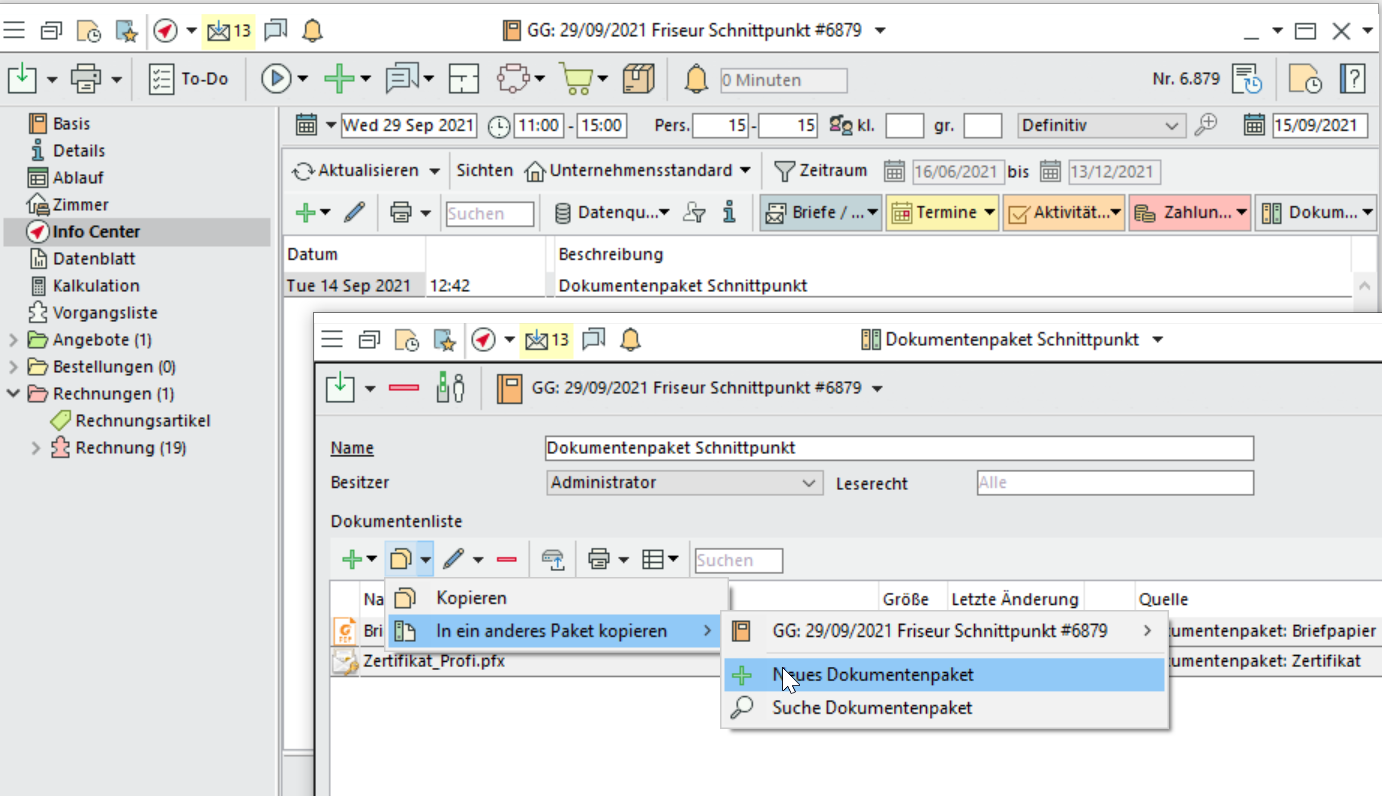The image size is (1382, 796).
Task: Click the red minus icon in Dokumentenliste toolbar
Action: [x=507, y=560]
